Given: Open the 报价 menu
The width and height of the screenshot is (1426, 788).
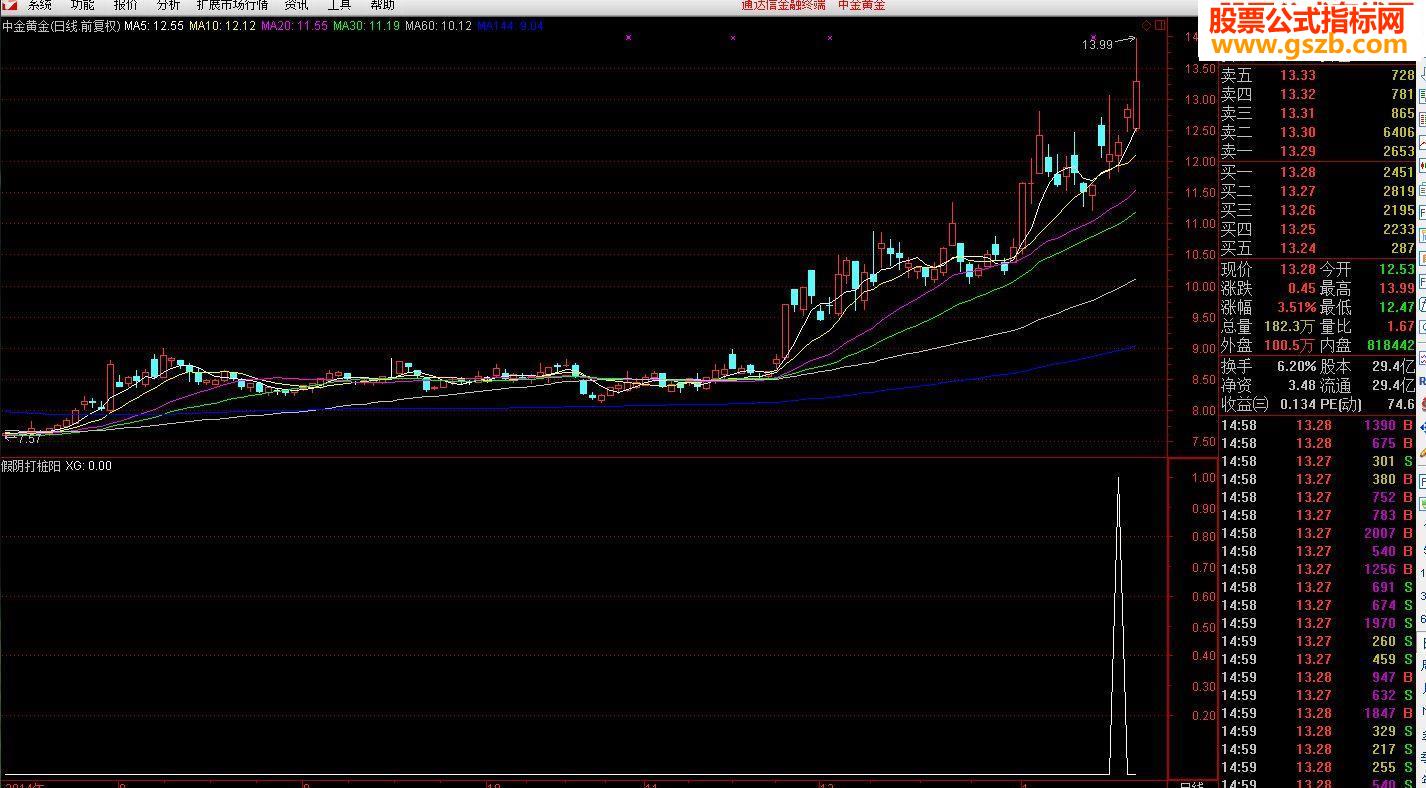Looking at the screenshot, I should 126,5.
